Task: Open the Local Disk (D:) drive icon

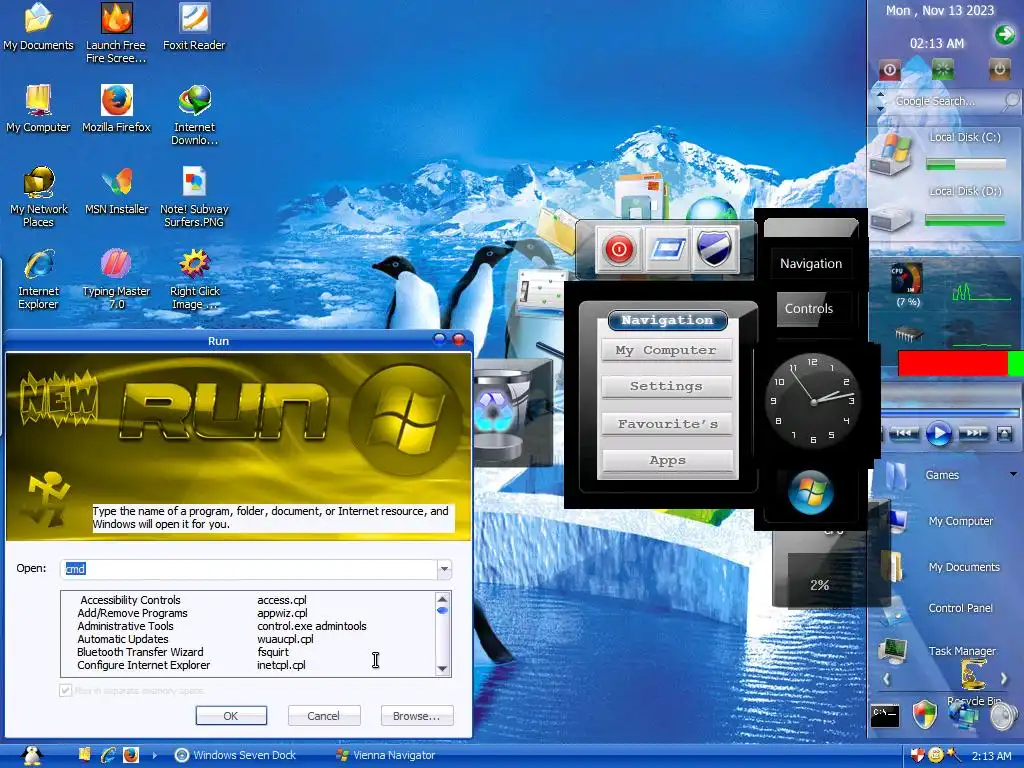Action: [x=892, y=217]
